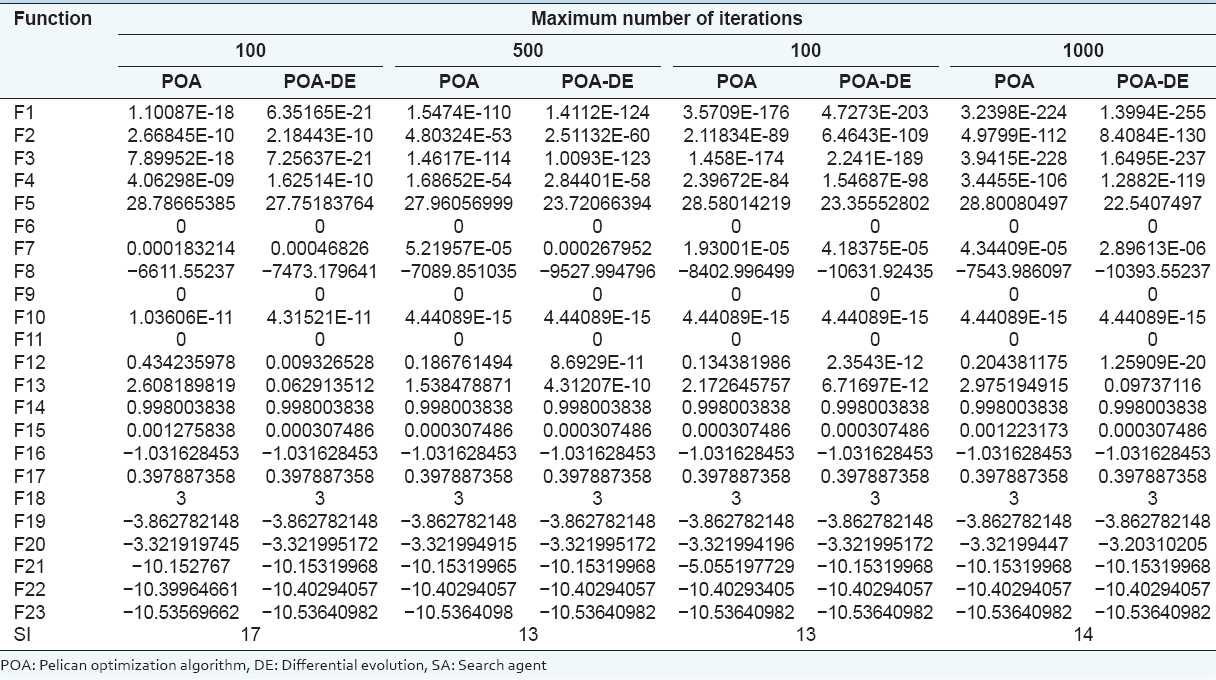Viewport: 1216px width, 680px height.
Task: Click the SI value 14
Action: (1083, 633)
